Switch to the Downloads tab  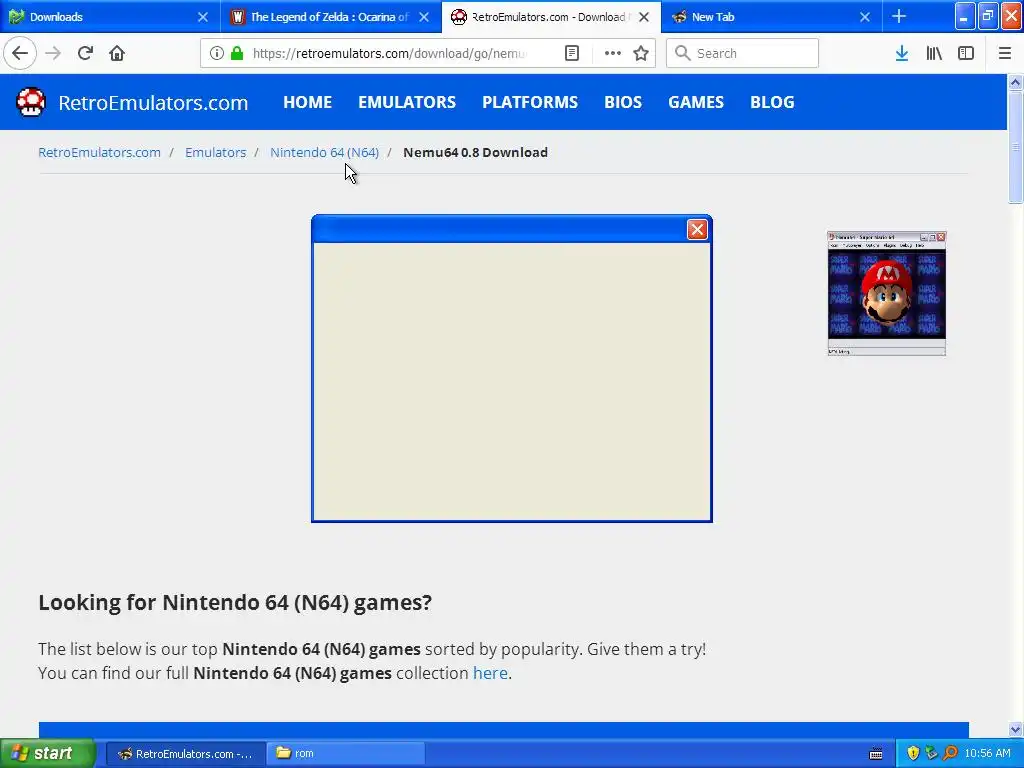110,16
